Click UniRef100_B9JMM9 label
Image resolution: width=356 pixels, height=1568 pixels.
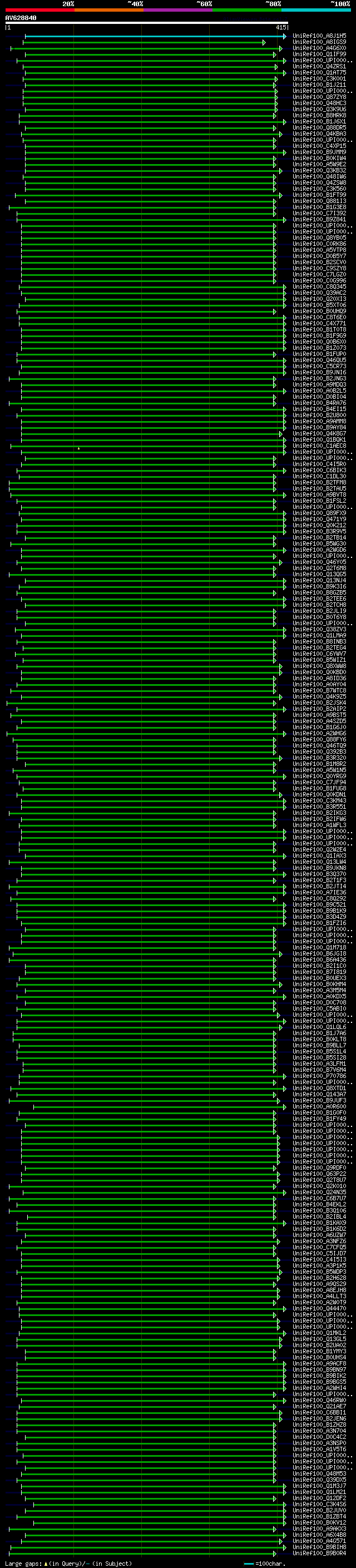tap(319, 151)
